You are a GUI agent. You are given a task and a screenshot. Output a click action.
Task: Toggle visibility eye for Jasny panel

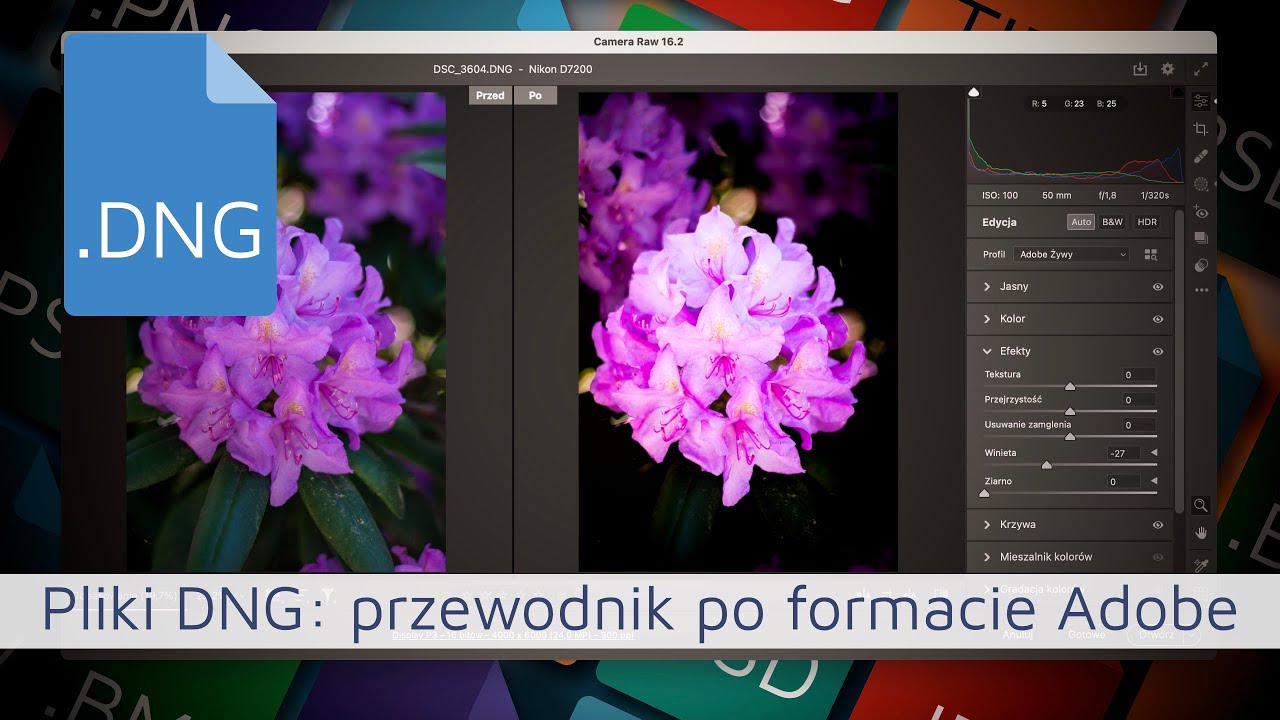coord(1158,287)
